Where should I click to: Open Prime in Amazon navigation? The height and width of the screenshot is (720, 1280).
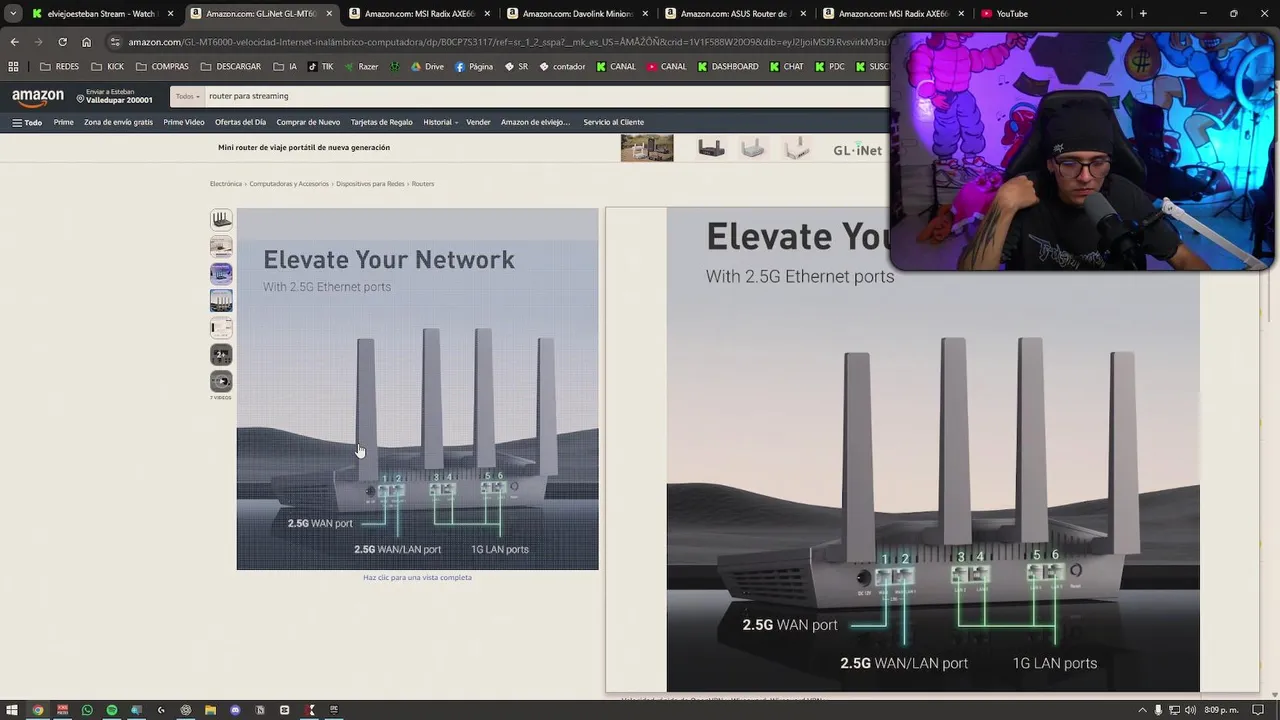(64, 122)
